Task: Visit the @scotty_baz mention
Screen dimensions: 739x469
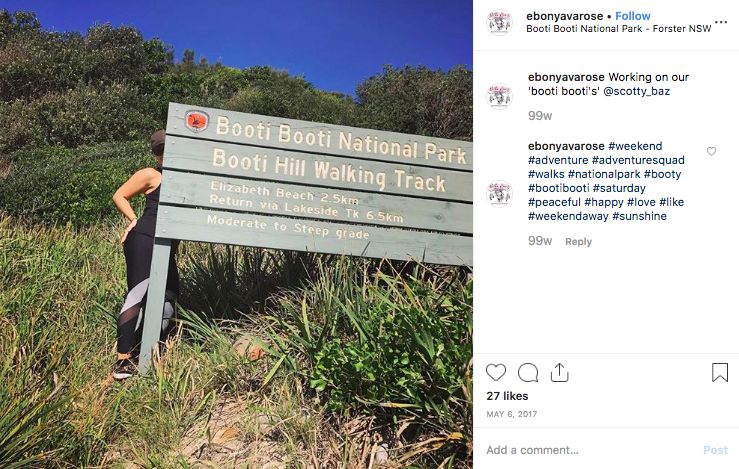Action: tap(636, 91)
